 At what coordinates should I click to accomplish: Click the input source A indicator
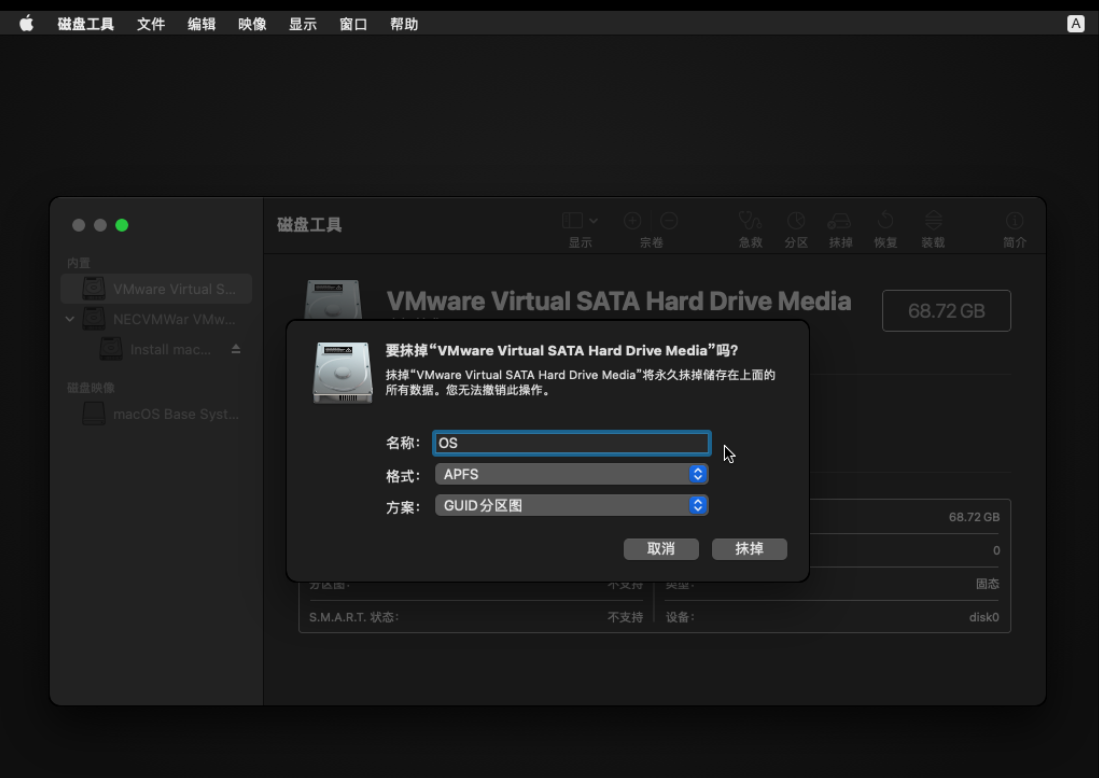1075,24
